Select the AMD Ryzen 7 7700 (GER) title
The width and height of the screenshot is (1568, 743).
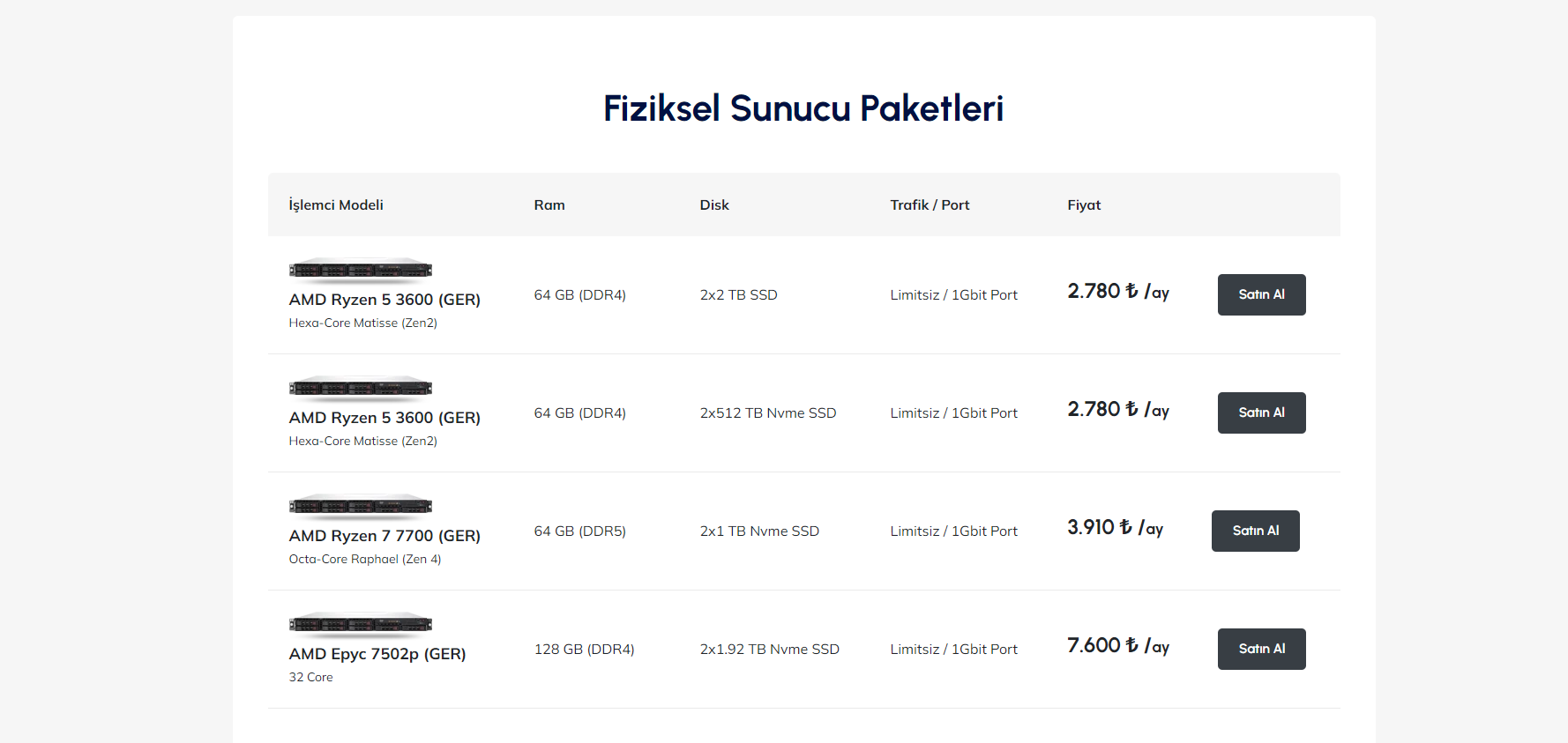pyautogui.click(x=385, y=536)
